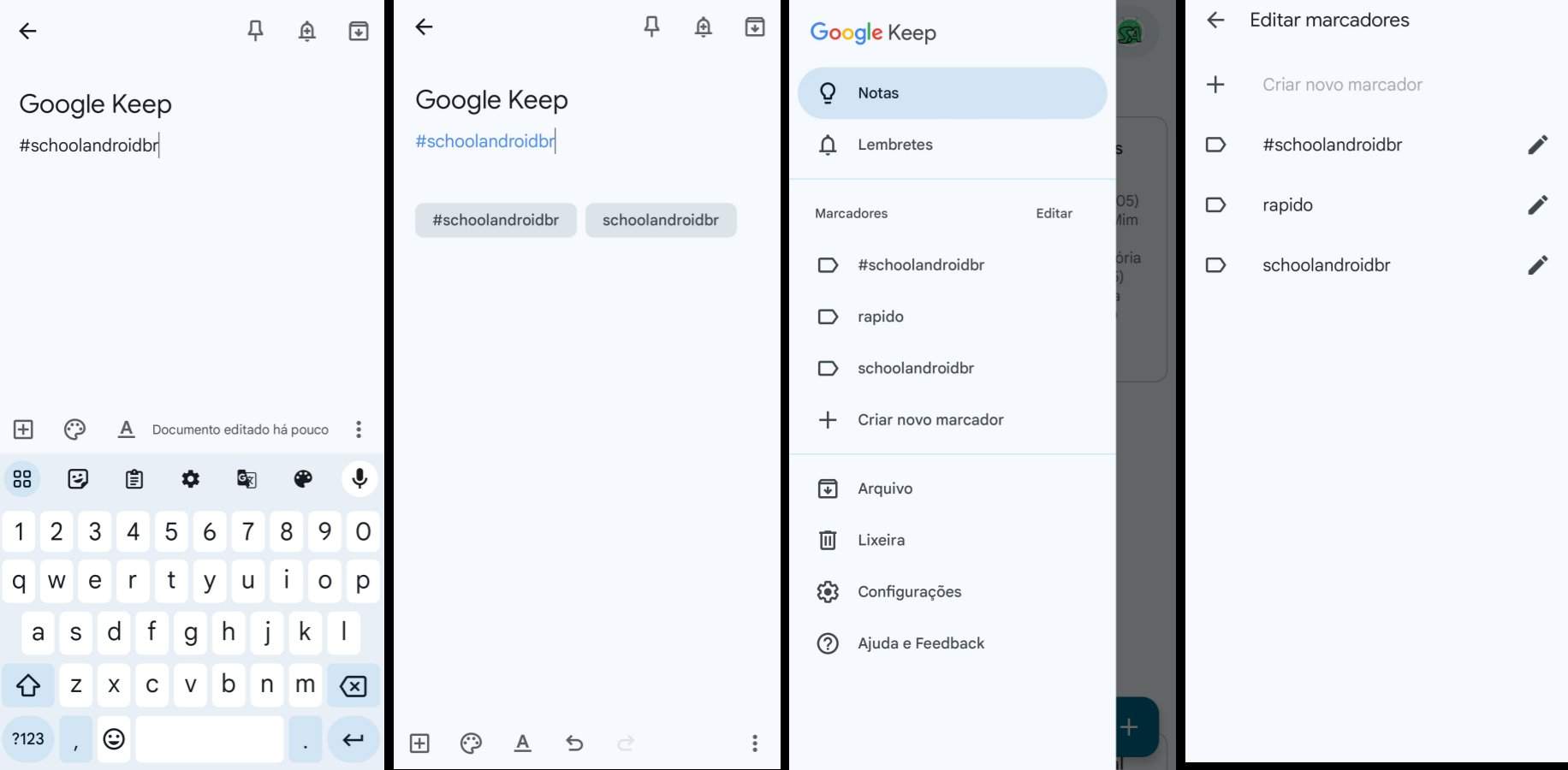This screenshot has height=770, width=1568.
Task: Click the blue #schoolandroidbr hashtag text
Action: (485, 141)
